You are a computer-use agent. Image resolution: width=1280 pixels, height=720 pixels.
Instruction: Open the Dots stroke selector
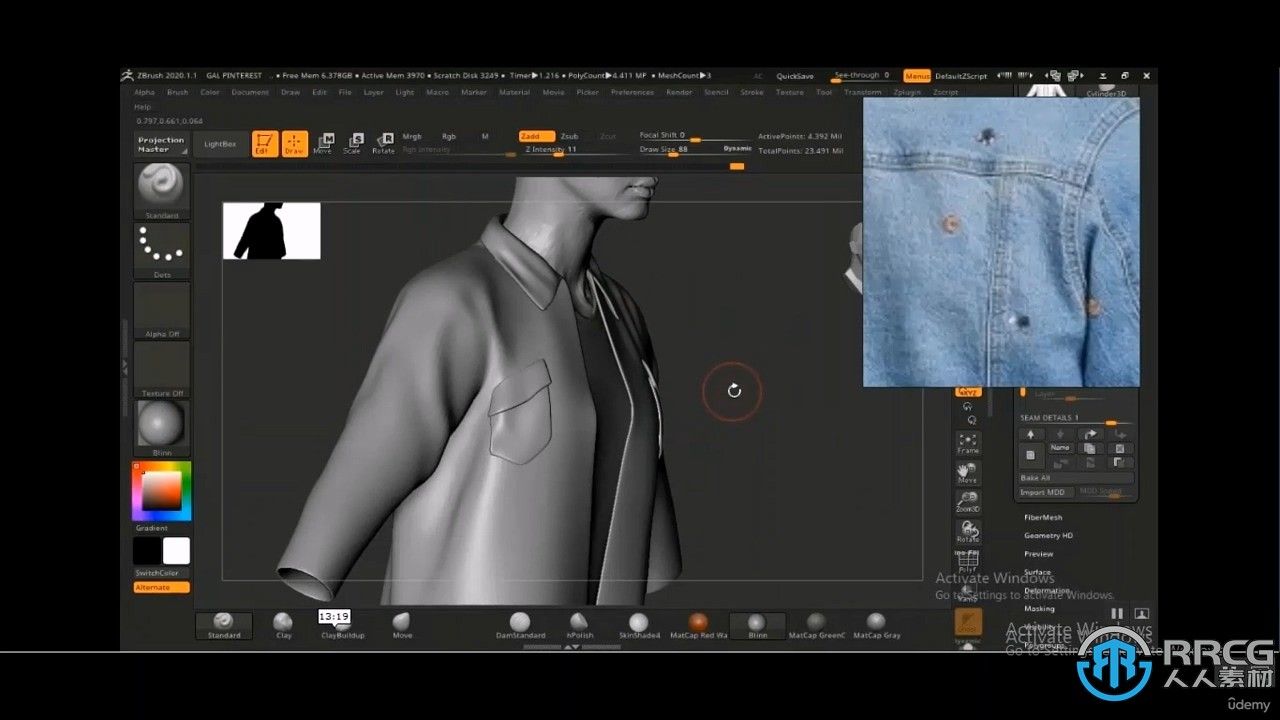(x=162, y=250)
